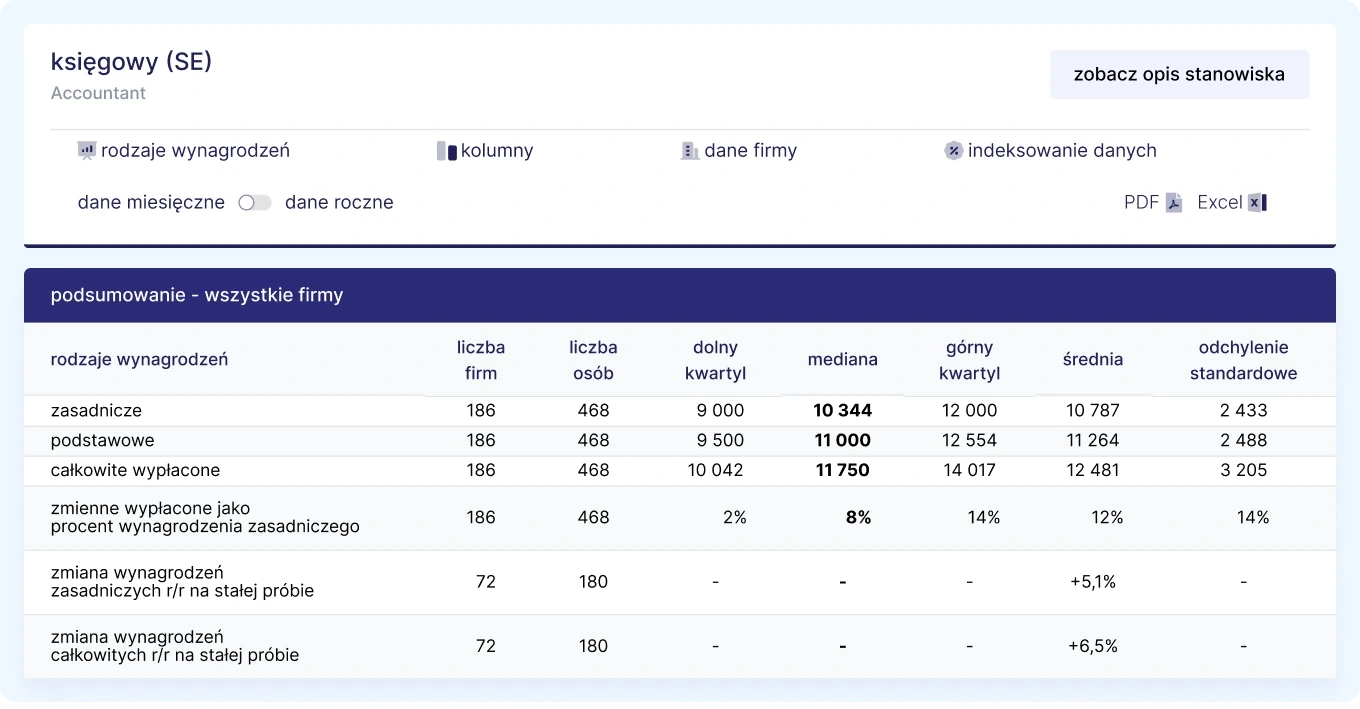Screen dimensions: 1360x709
Task: Select the podstawowe row label
Action: (103, 440)
